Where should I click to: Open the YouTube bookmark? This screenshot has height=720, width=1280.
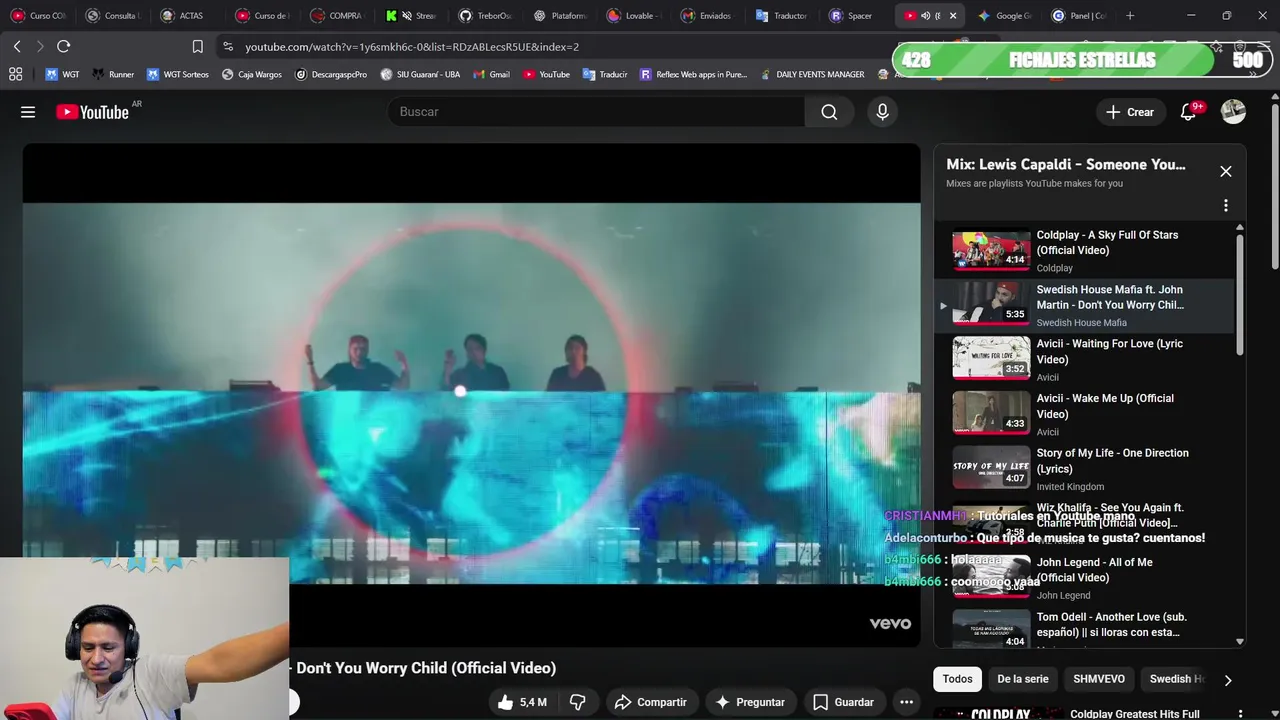546,74
